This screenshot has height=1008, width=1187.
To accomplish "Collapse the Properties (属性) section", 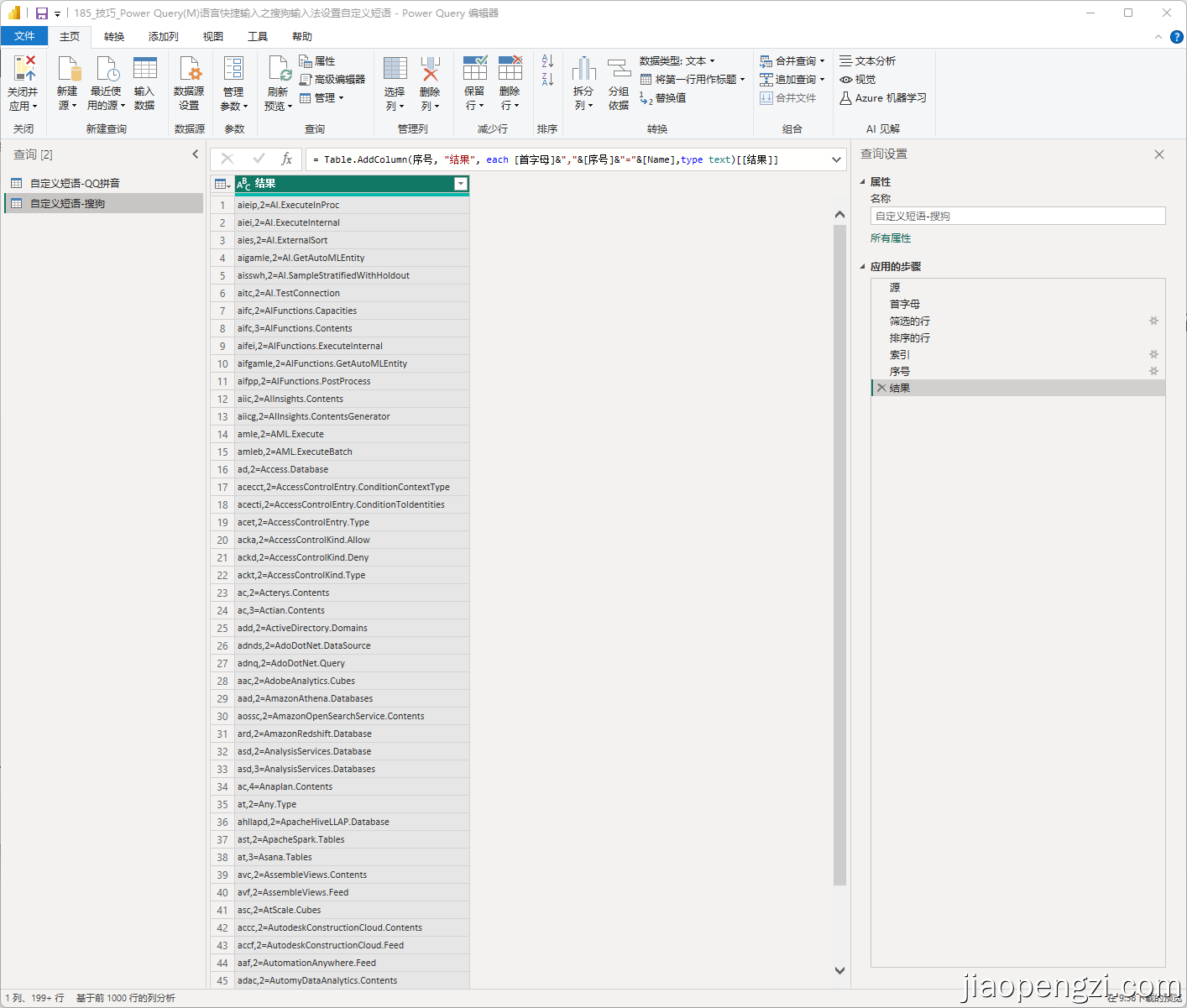I will click(x=862, y=182).
